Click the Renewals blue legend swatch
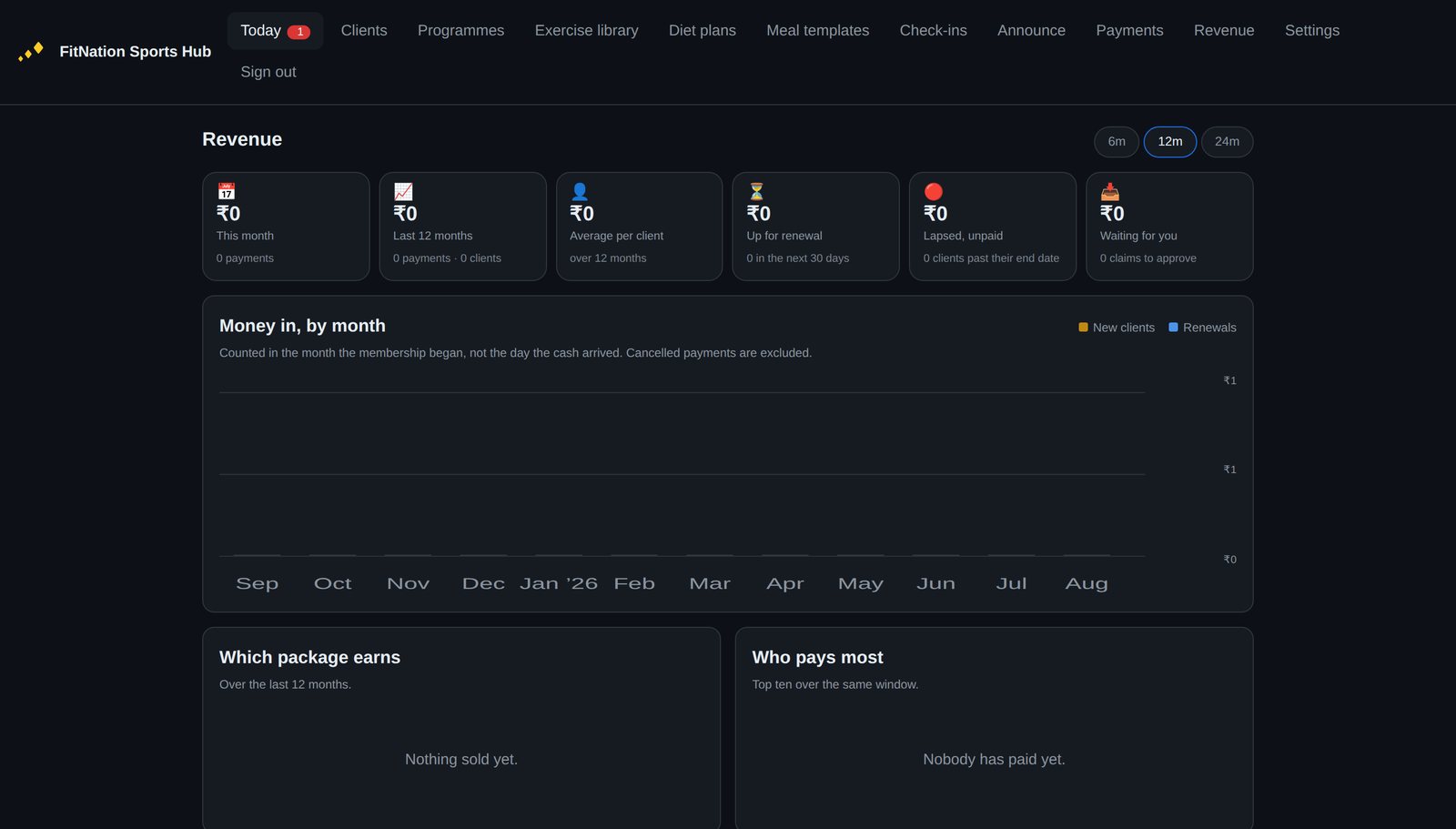 (1173, 328)
